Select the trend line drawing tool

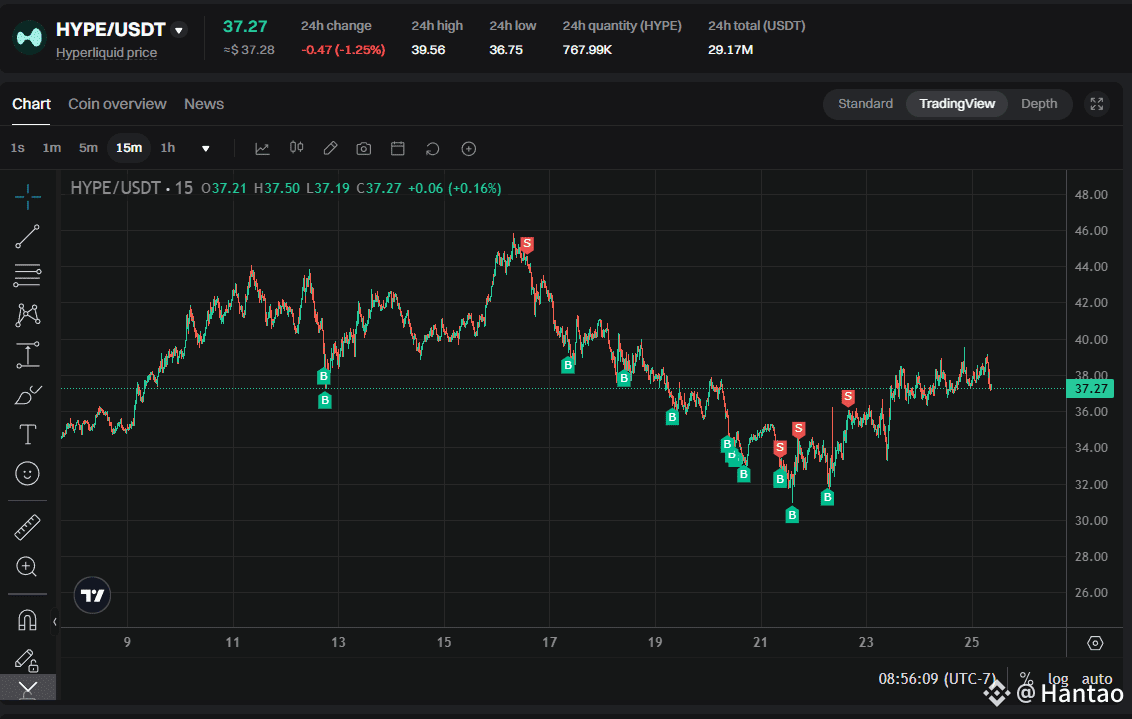27,236
